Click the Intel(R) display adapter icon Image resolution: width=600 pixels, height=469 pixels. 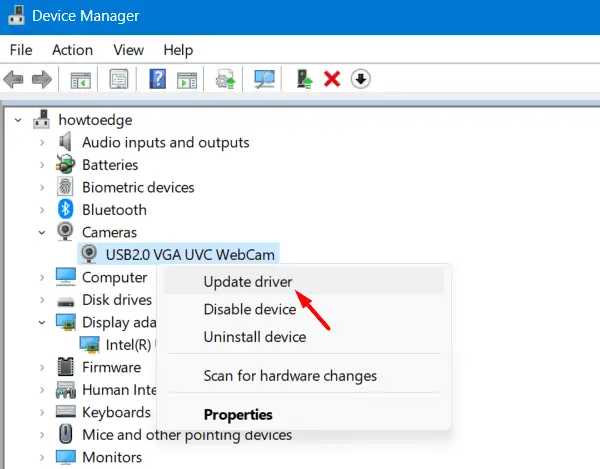(89, 344)
